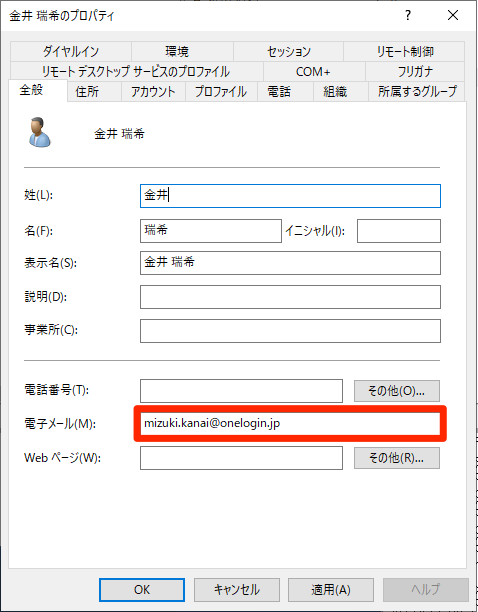Apply changes with 適用(A) button
Viewport: 478px width, 612px height.
point(331,589)
